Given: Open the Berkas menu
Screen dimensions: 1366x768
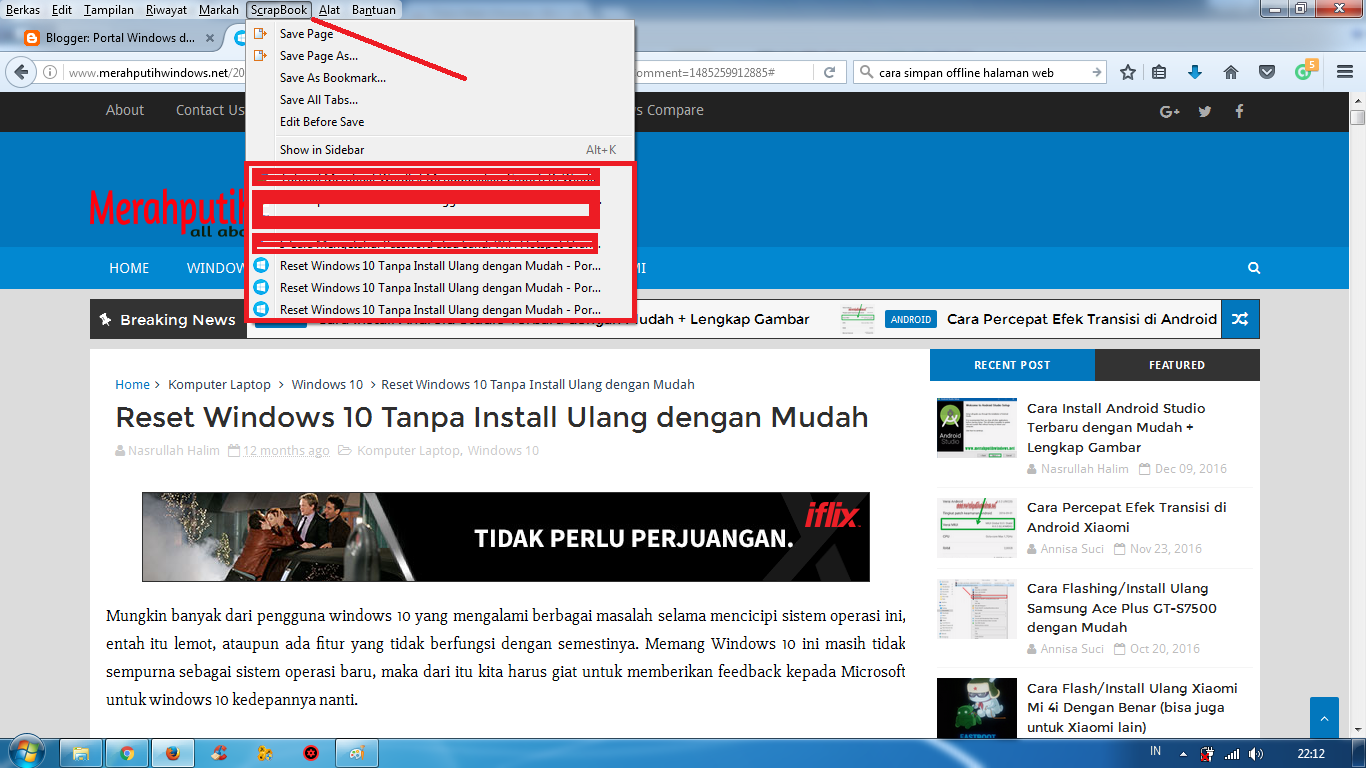Looking at the screenshot, I should [x=23, y=10].
